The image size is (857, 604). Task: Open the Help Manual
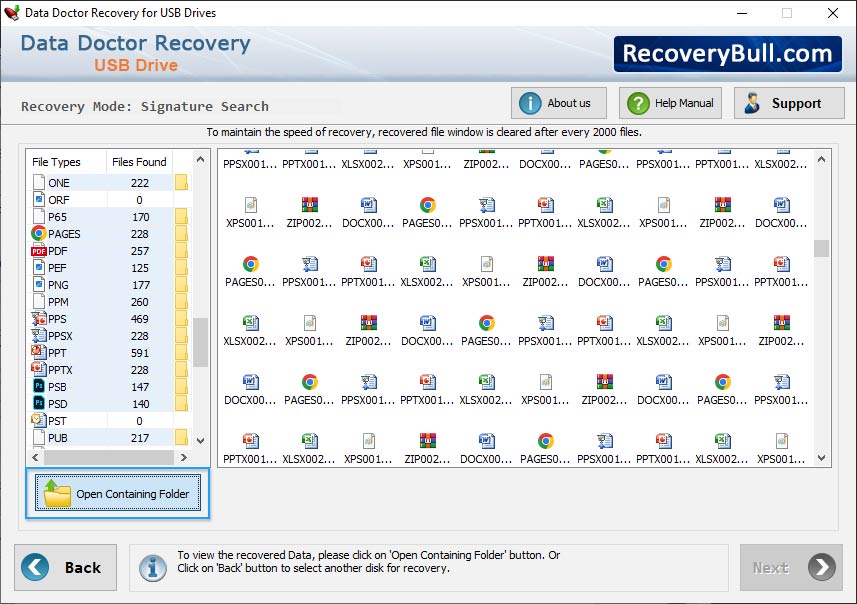(x=670, y=103)
